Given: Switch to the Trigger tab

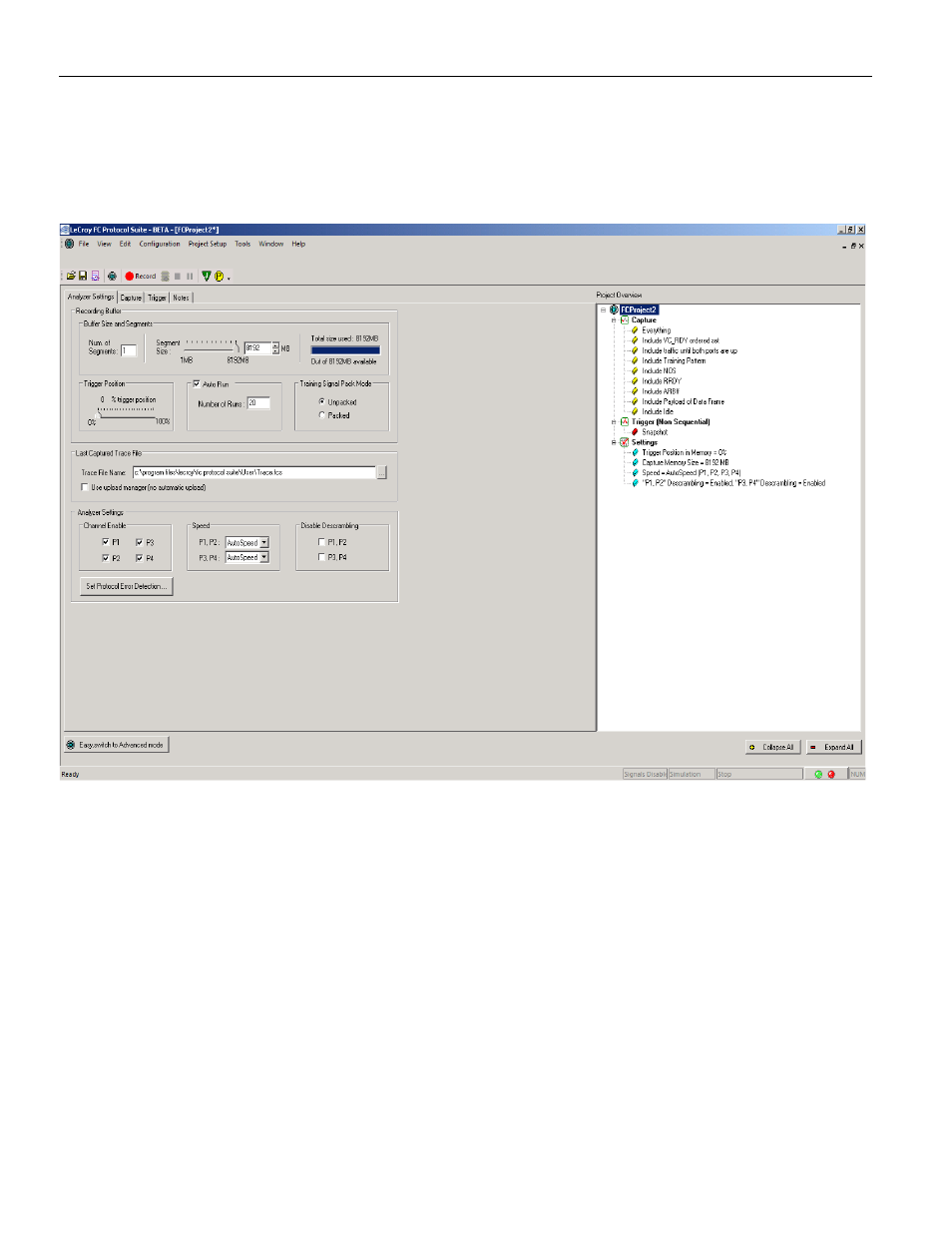Looking at the screenshot, I should [x=157, y=298].
